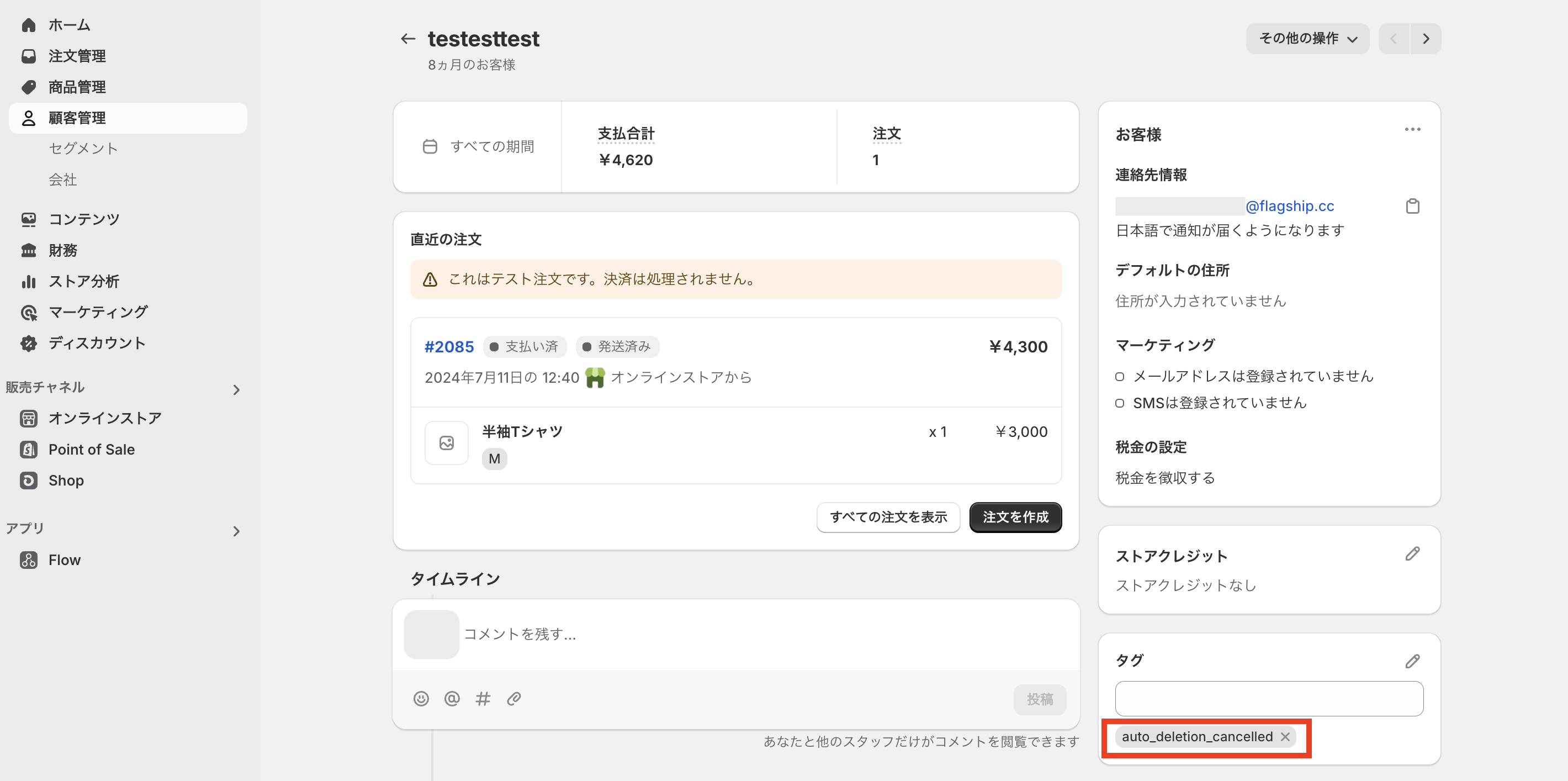This screenshot has height=781, width=1568.
Task: Click the finance bank icon
Action: [29, 250]
